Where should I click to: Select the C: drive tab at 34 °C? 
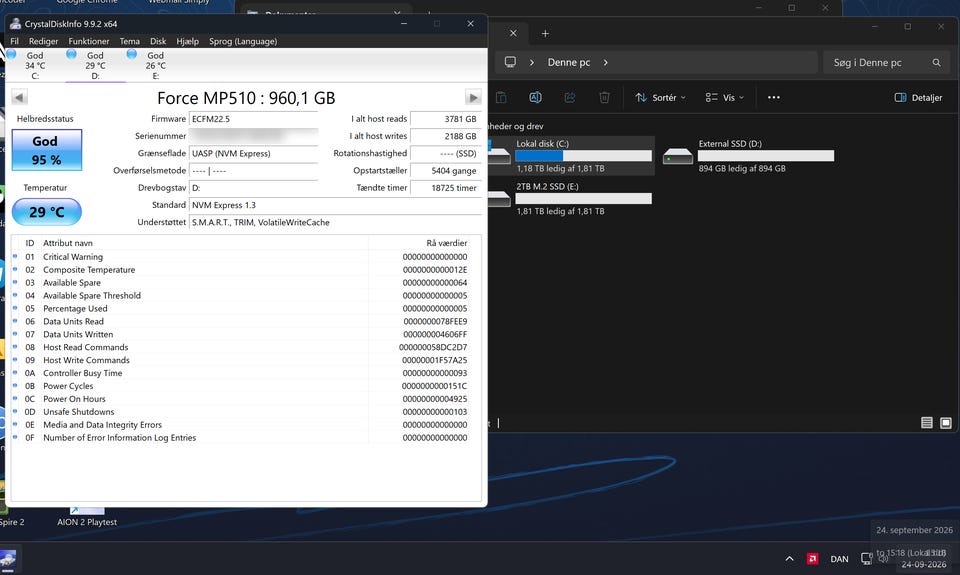click(34, 65)
